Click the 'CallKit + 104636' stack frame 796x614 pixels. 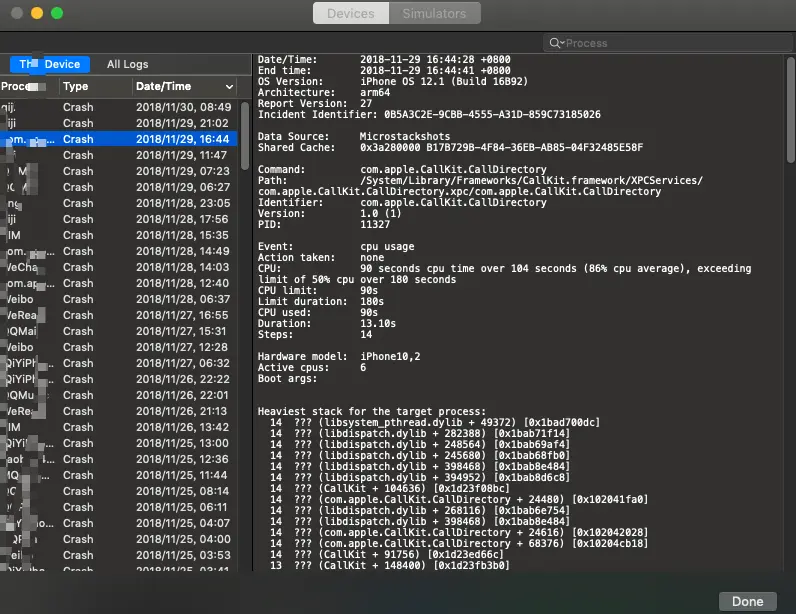coord(389,489)
